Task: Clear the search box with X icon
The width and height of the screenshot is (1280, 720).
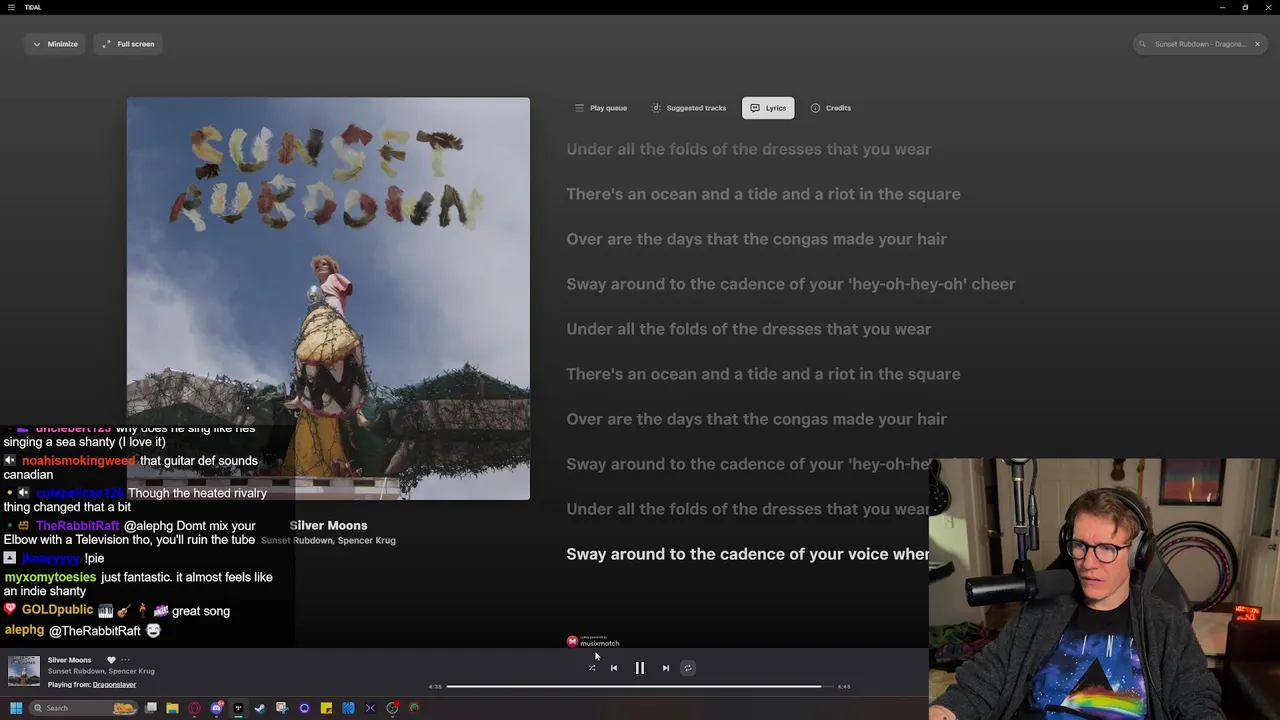Action: pos(1257,44)
